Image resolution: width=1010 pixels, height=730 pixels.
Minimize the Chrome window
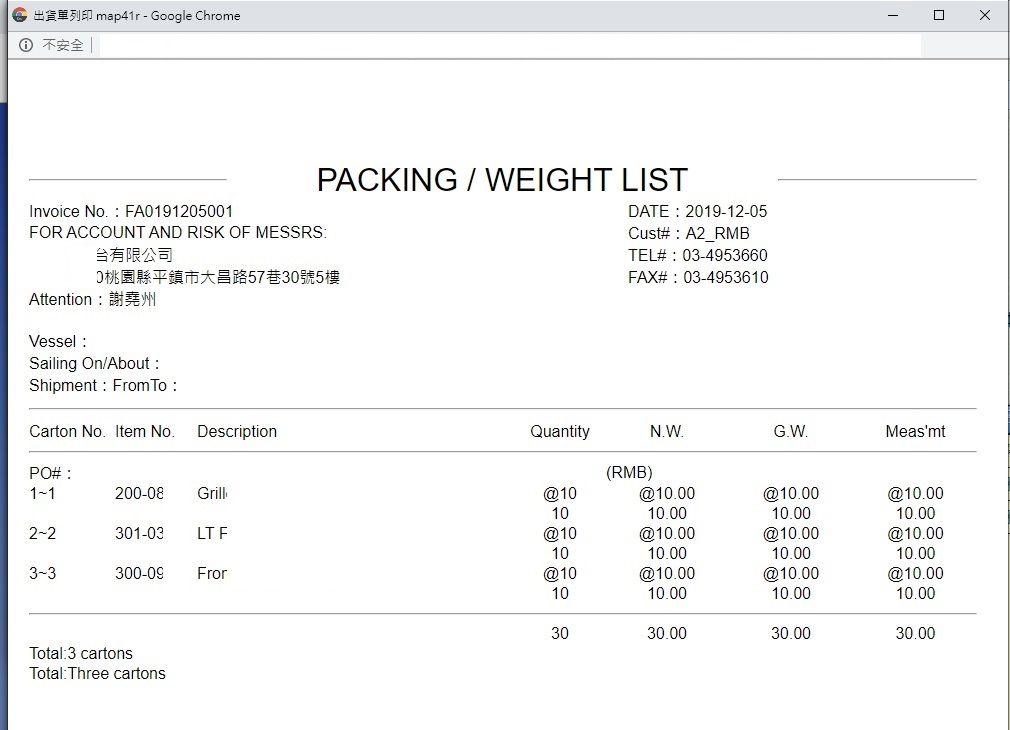893,15
